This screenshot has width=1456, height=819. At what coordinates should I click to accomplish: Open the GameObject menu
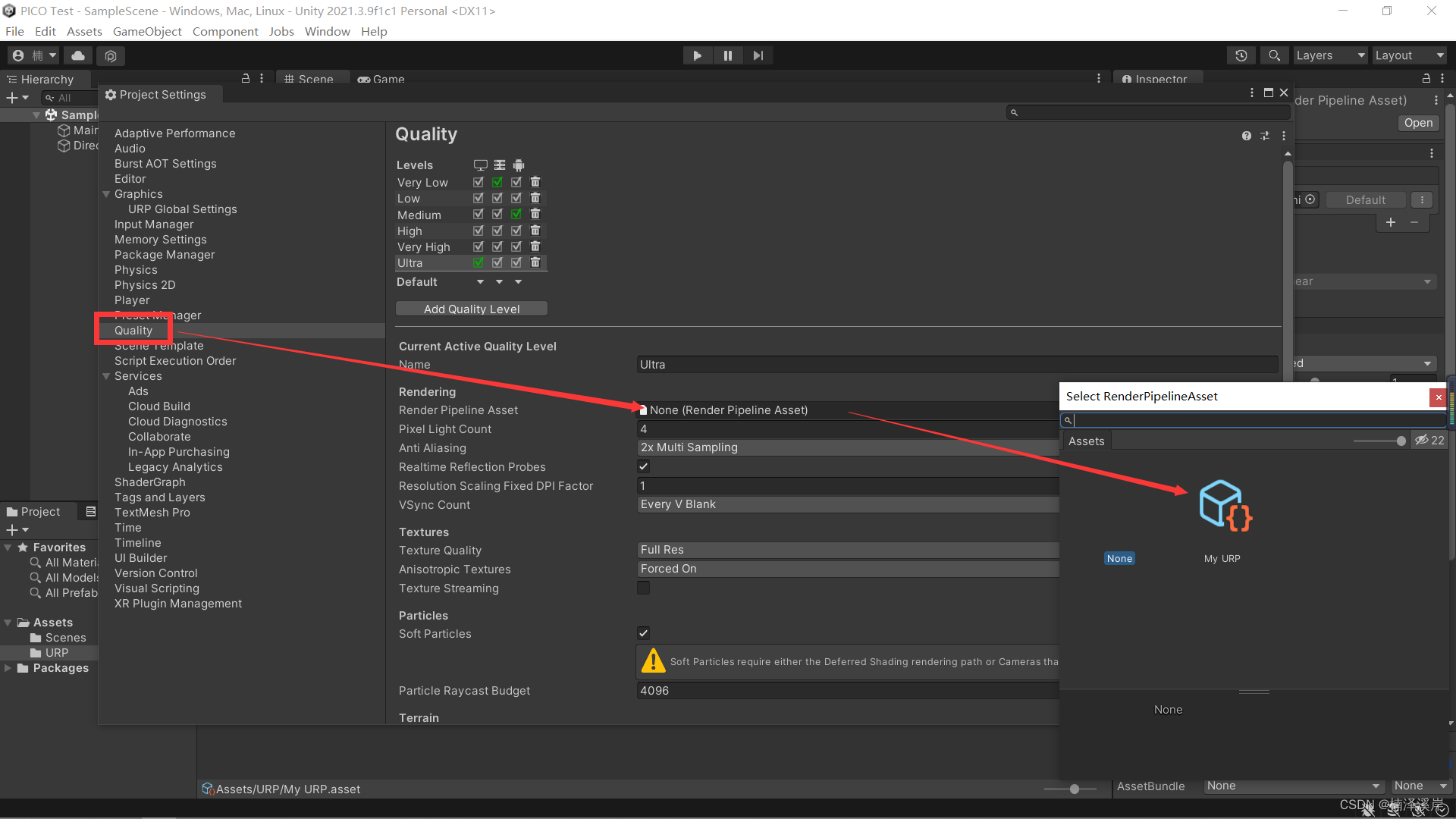pyautogui.click(x=147, y=31)
